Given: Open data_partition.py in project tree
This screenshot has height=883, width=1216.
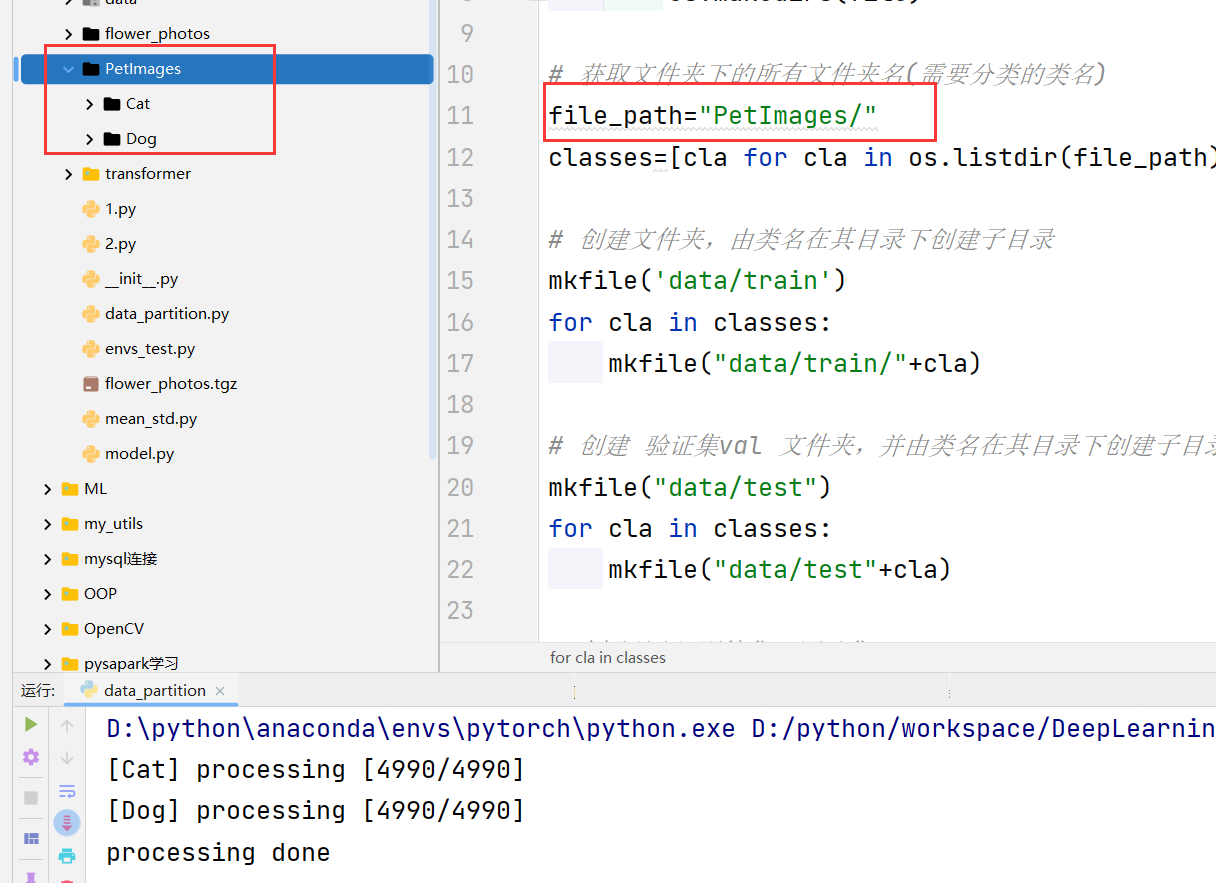Looking at the screenshot, I should pos(166,314).
